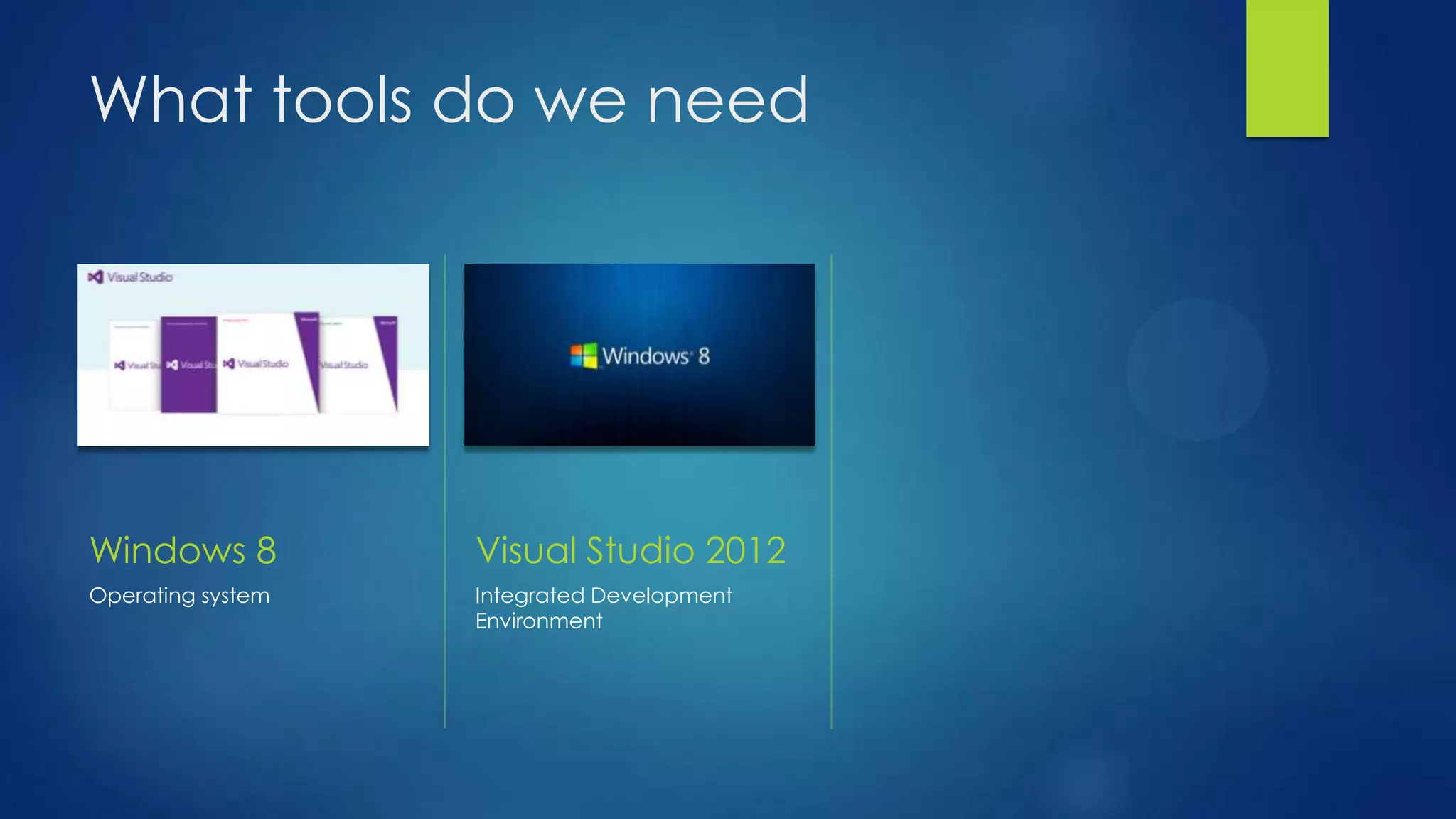Select divider line right of Visual Studio column
This screenshot has width=1456, height=819.
831,491
